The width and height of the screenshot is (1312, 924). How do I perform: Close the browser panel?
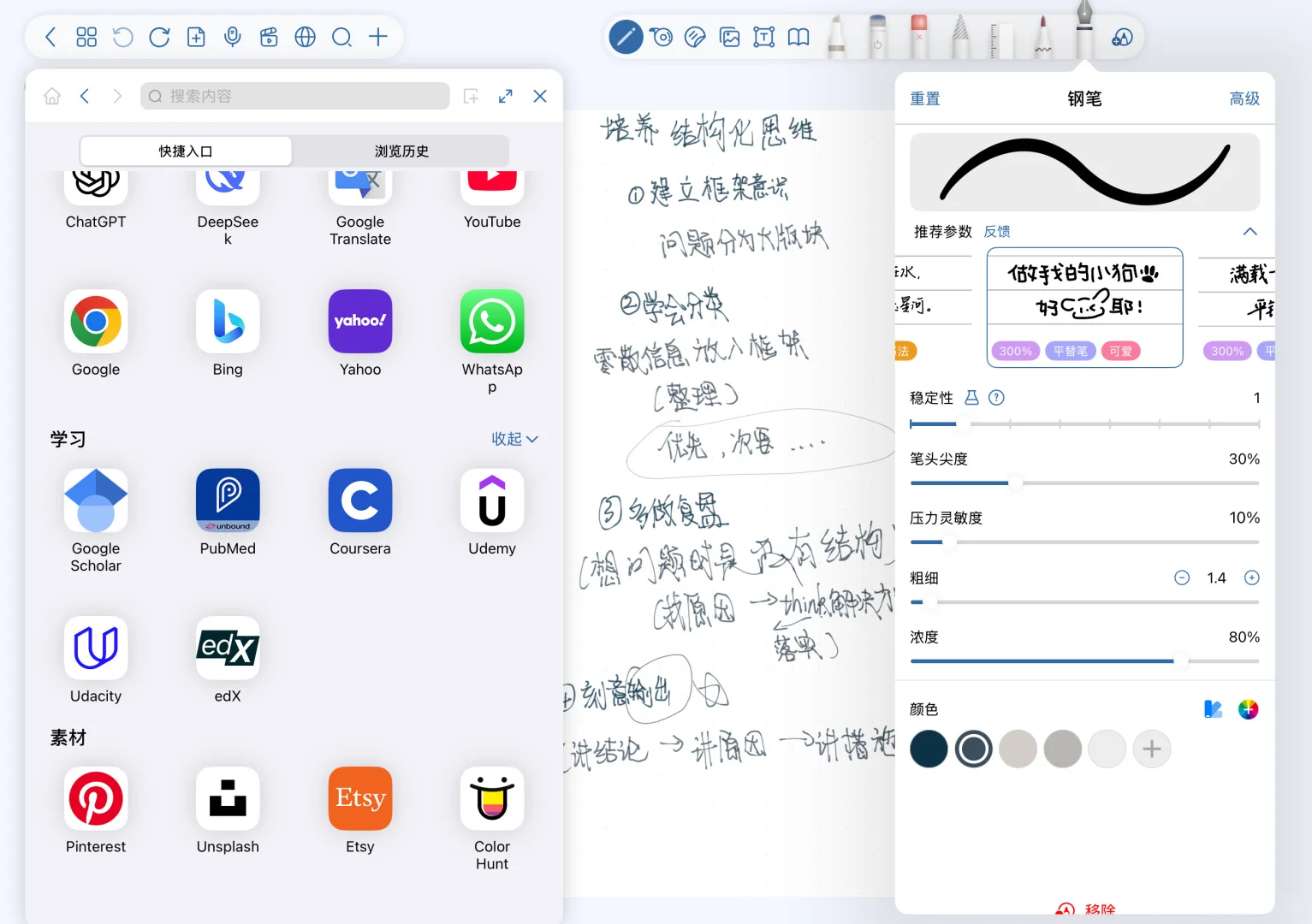(x=540, y=96)
